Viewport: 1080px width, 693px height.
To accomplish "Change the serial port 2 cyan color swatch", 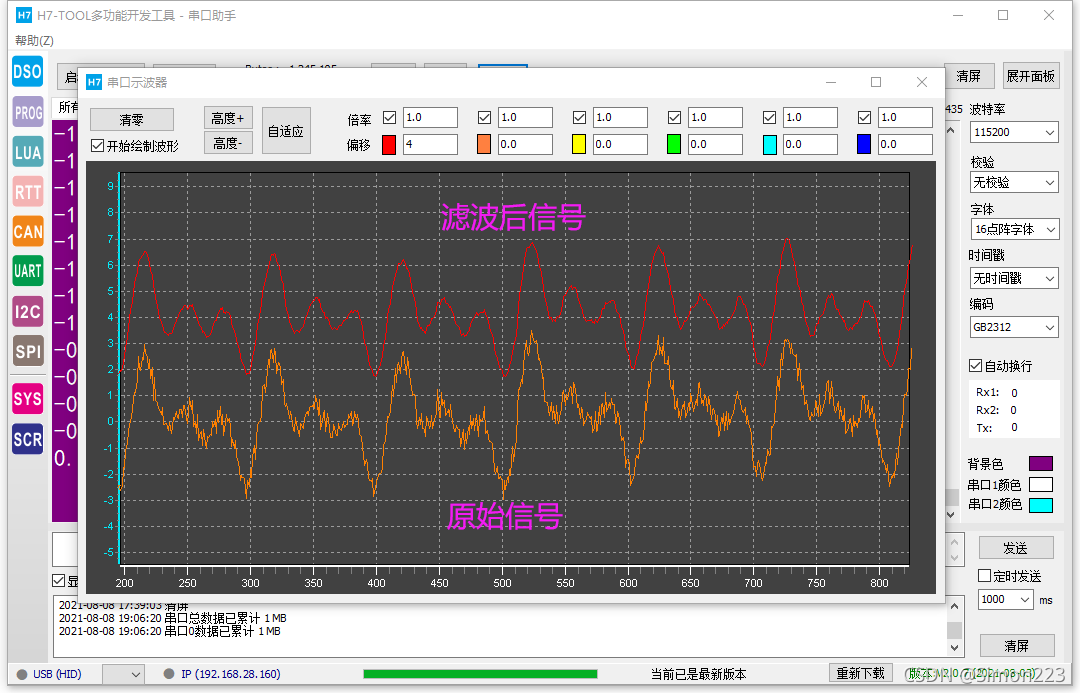I will click(x=1040, y=505).
